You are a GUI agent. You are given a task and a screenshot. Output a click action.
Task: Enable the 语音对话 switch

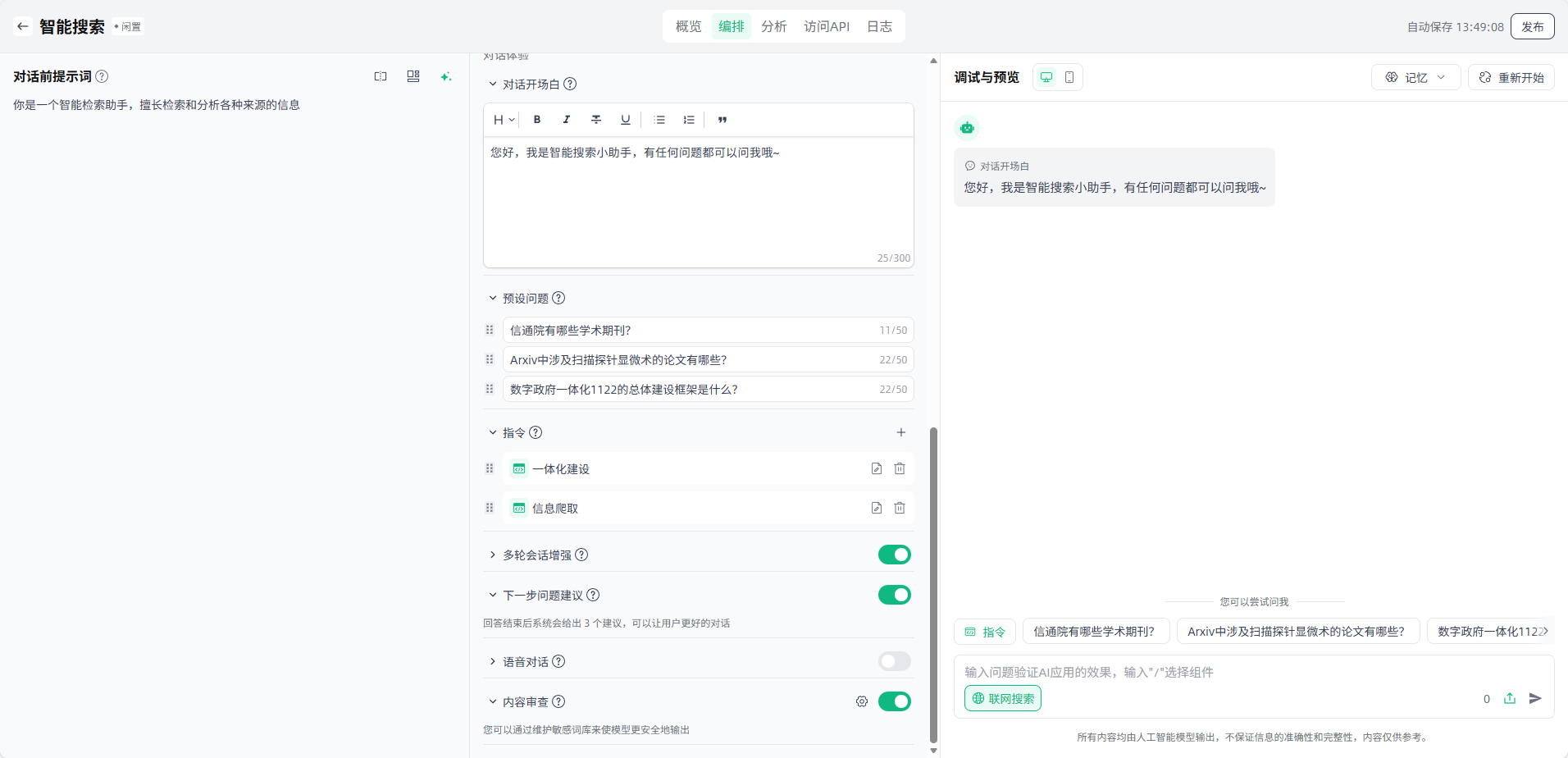894,661
